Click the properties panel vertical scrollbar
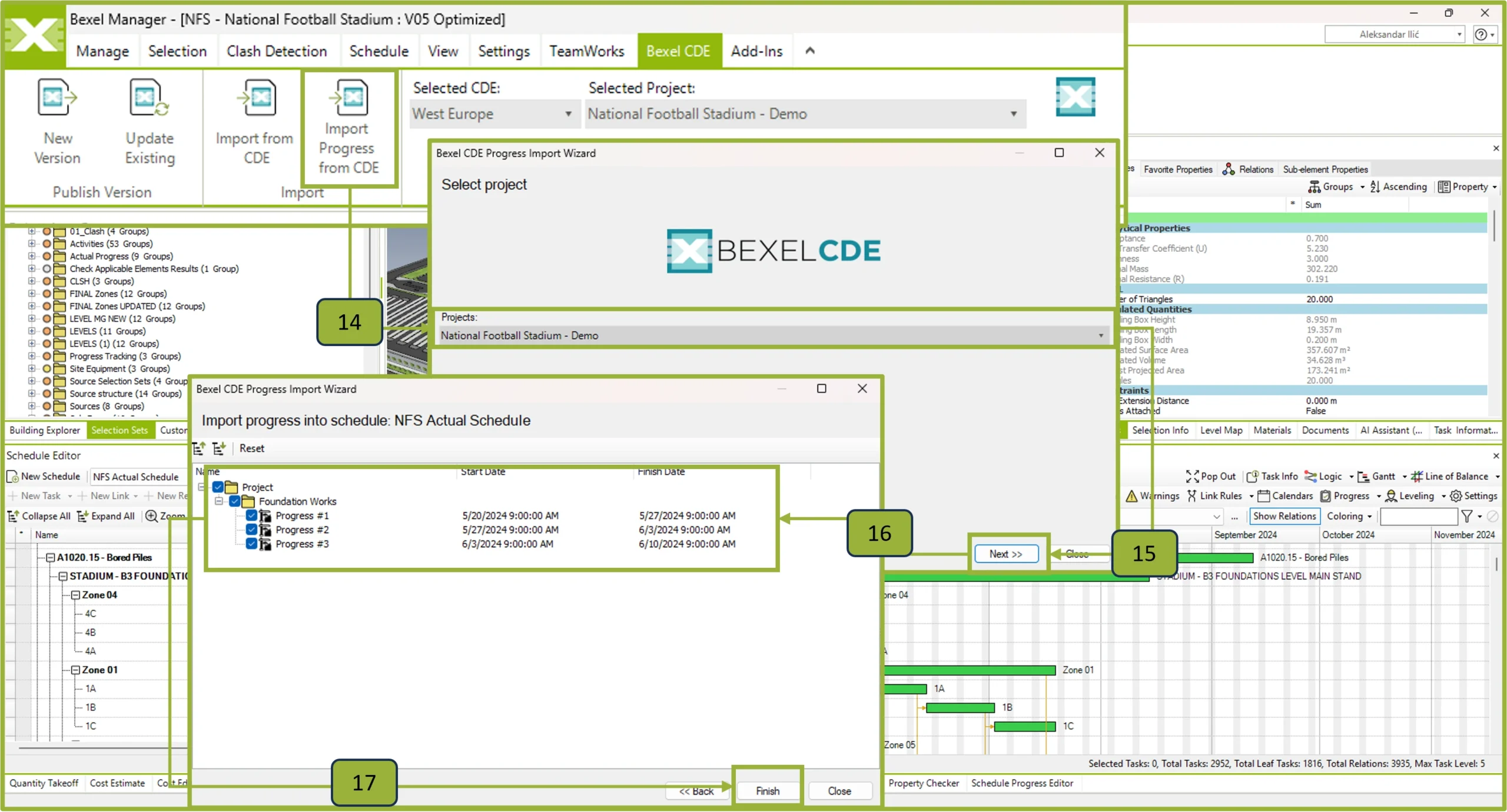Image resolution: width=1507 pixels, height=812 pixels. (1494, 226)
